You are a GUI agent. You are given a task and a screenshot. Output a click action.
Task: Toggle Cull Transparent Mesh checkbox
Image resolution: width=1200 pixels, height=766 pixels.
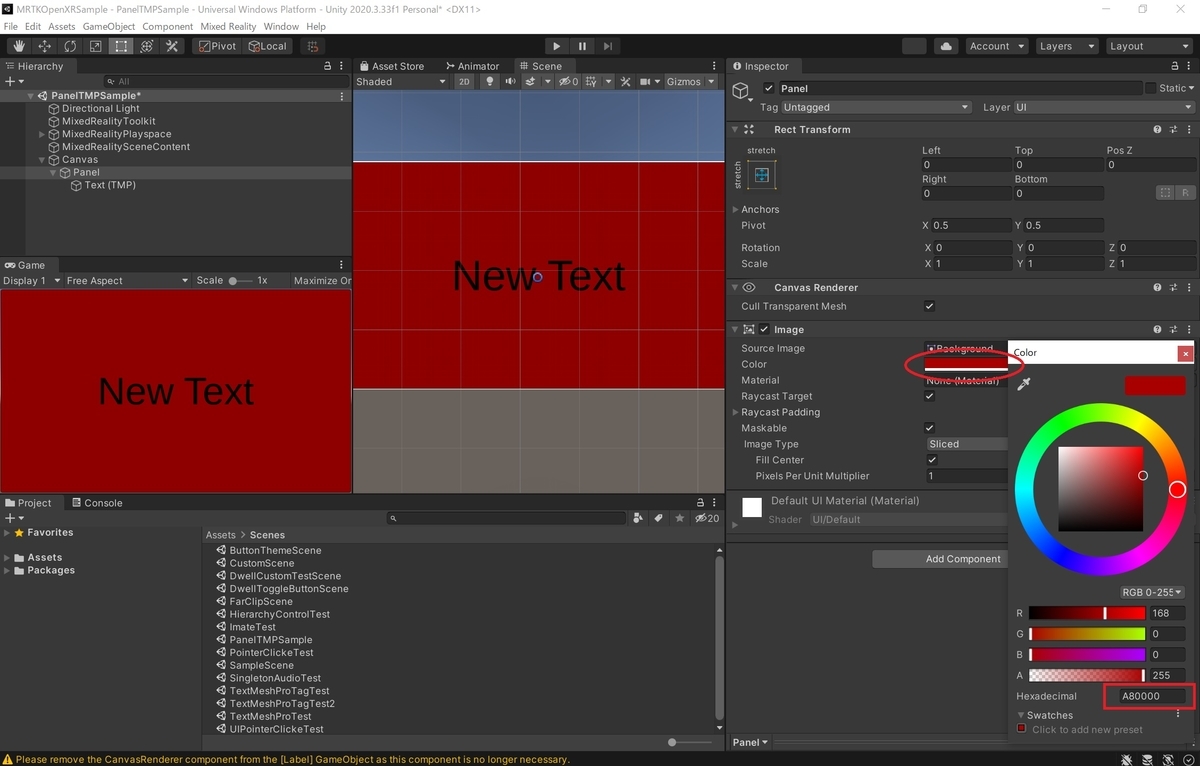coord(930,306)
